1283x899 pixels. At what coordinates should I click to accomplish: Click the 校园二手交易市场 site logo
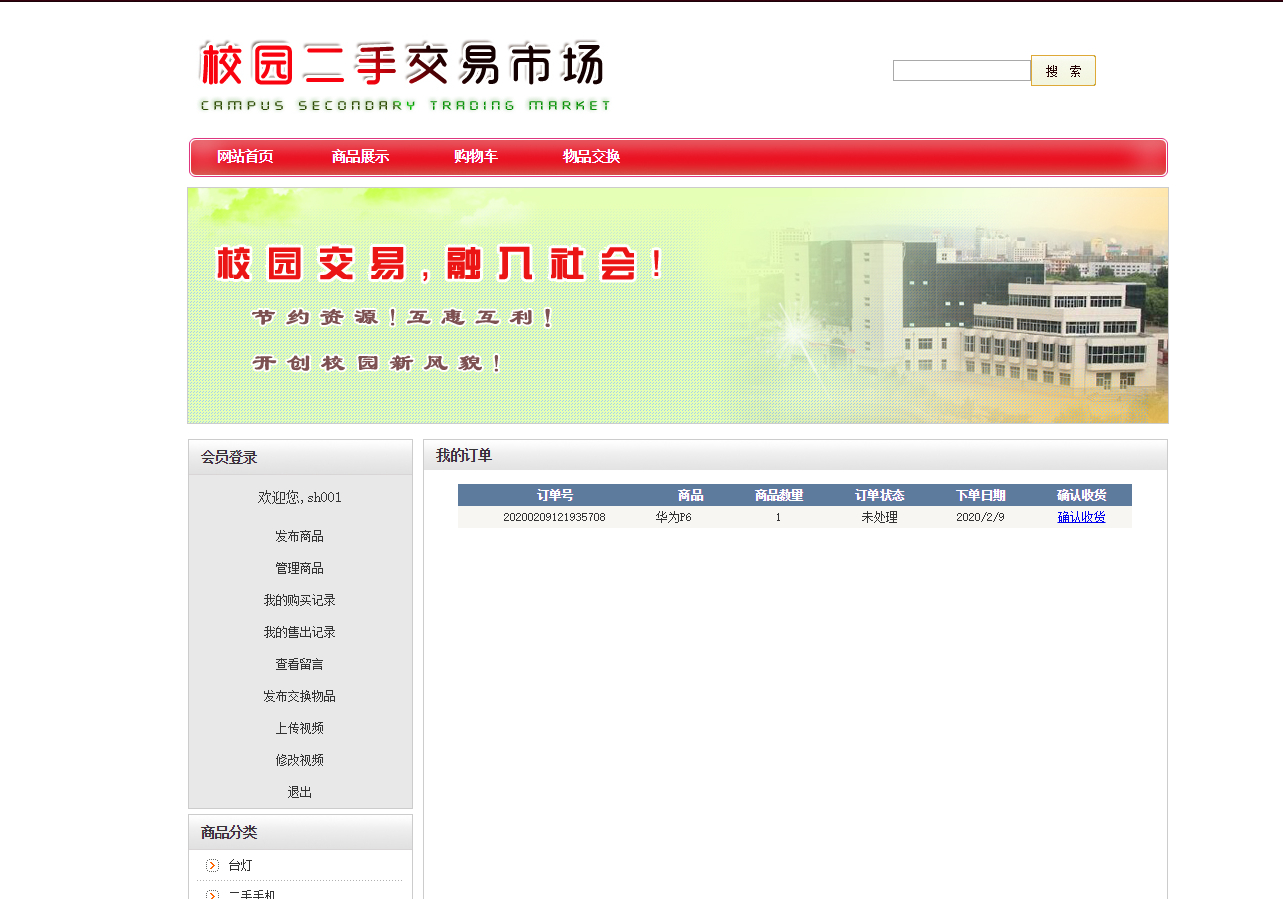click(404, 75)
